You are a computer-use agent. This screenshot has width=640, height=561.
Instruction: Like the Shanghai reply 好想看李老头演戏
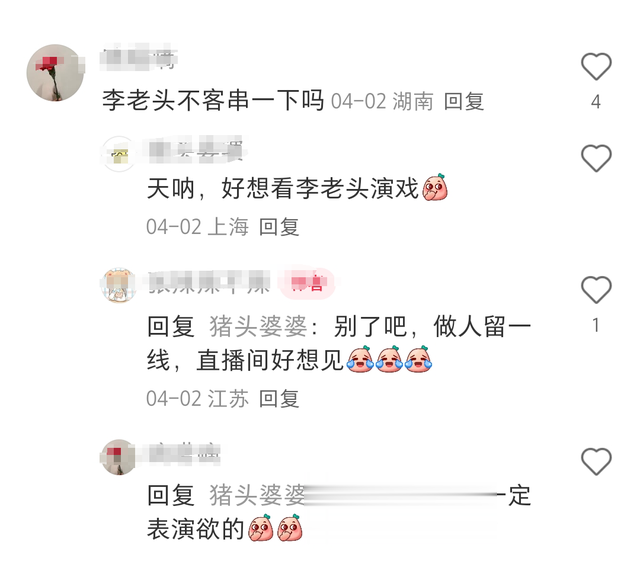[596, 158]
